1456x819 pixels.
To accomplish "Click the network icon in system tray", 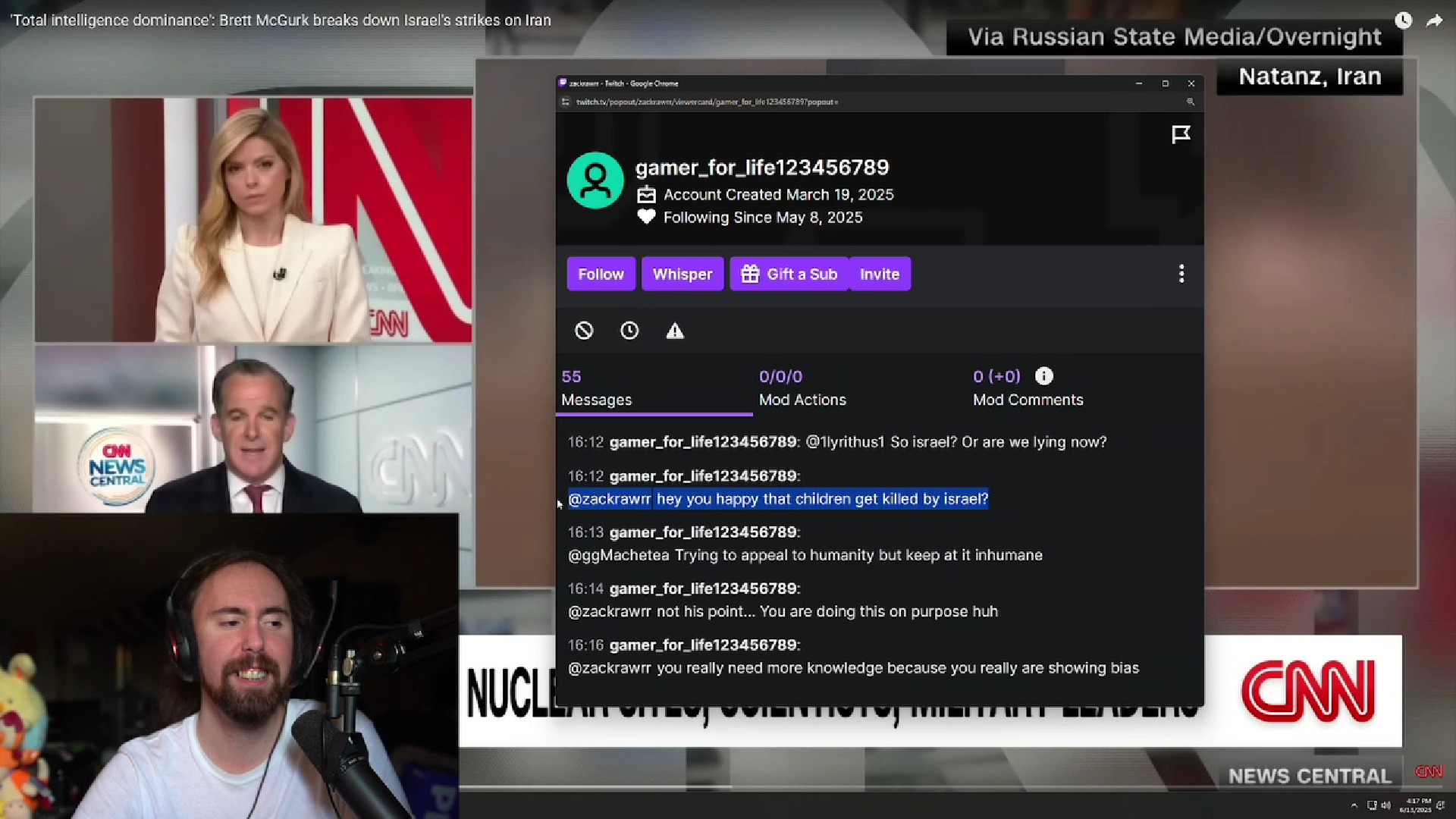I will 1372,805.
